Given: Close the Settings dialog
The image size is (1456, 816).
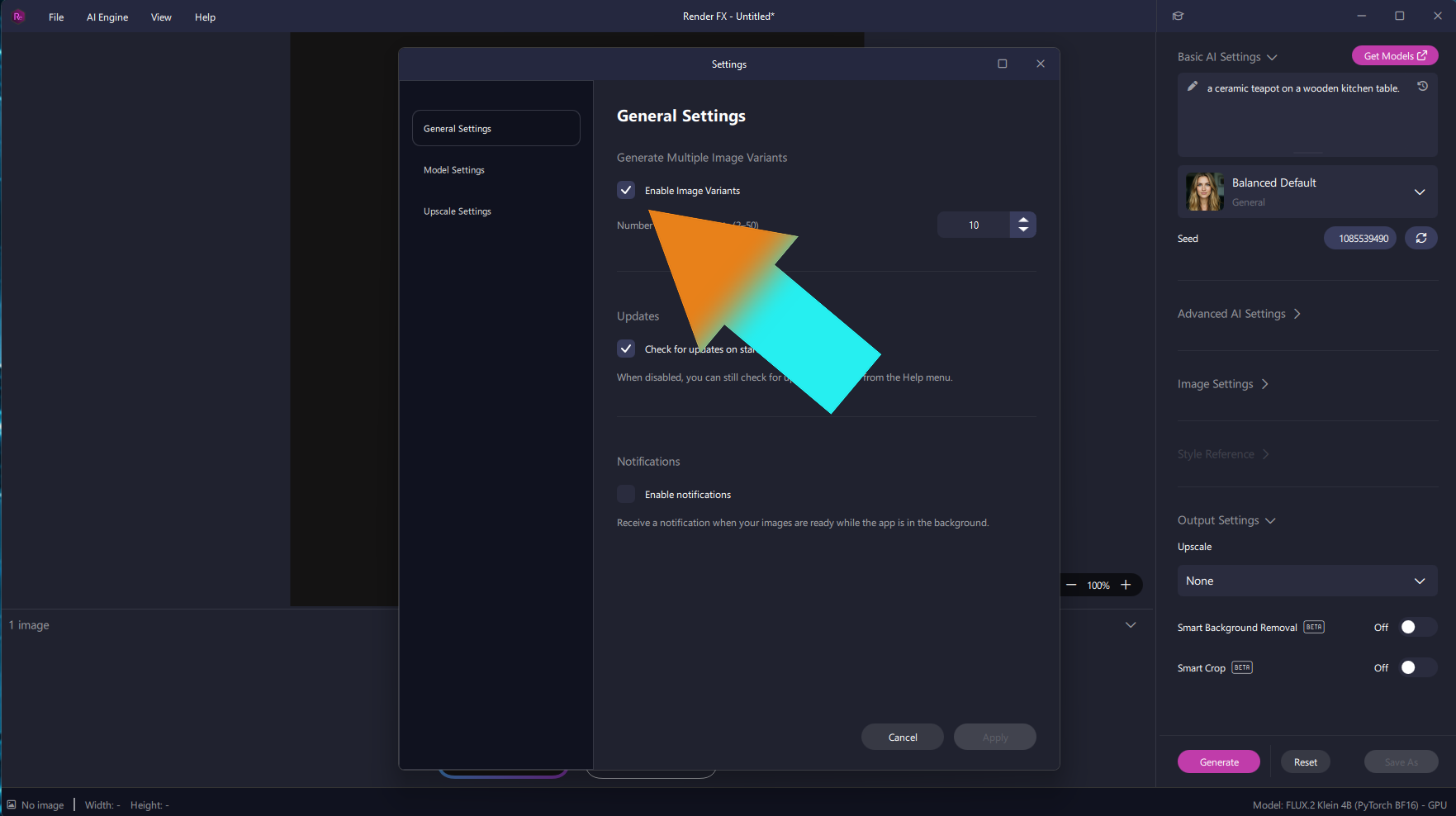Looking at the screenshot, I should coord(1041,64).
